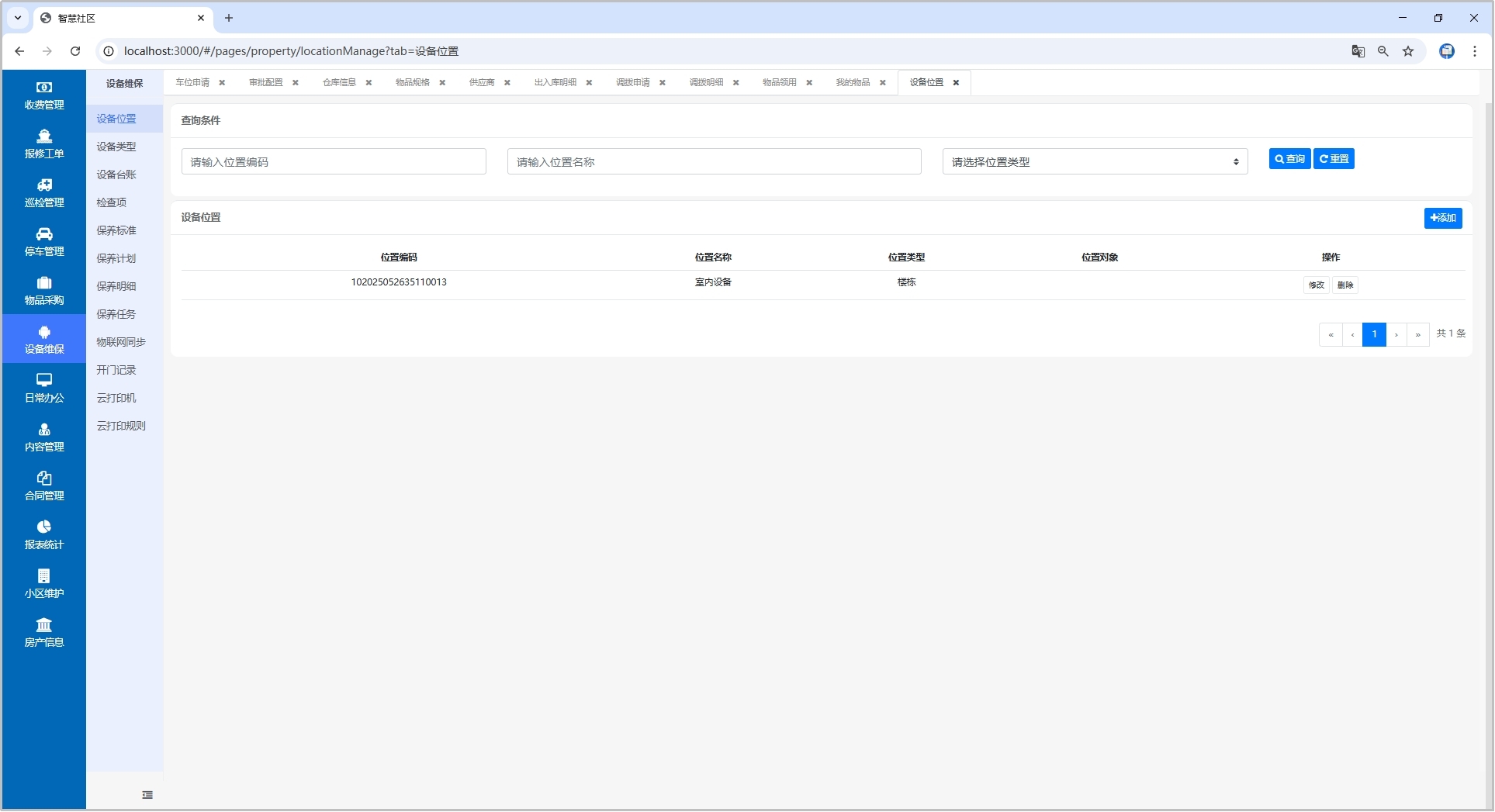Expand the 请选择位置类型 dropdown
The width and height of the screenshot is (1495, 812).
pyautogui.click(x=1094, y=162)
